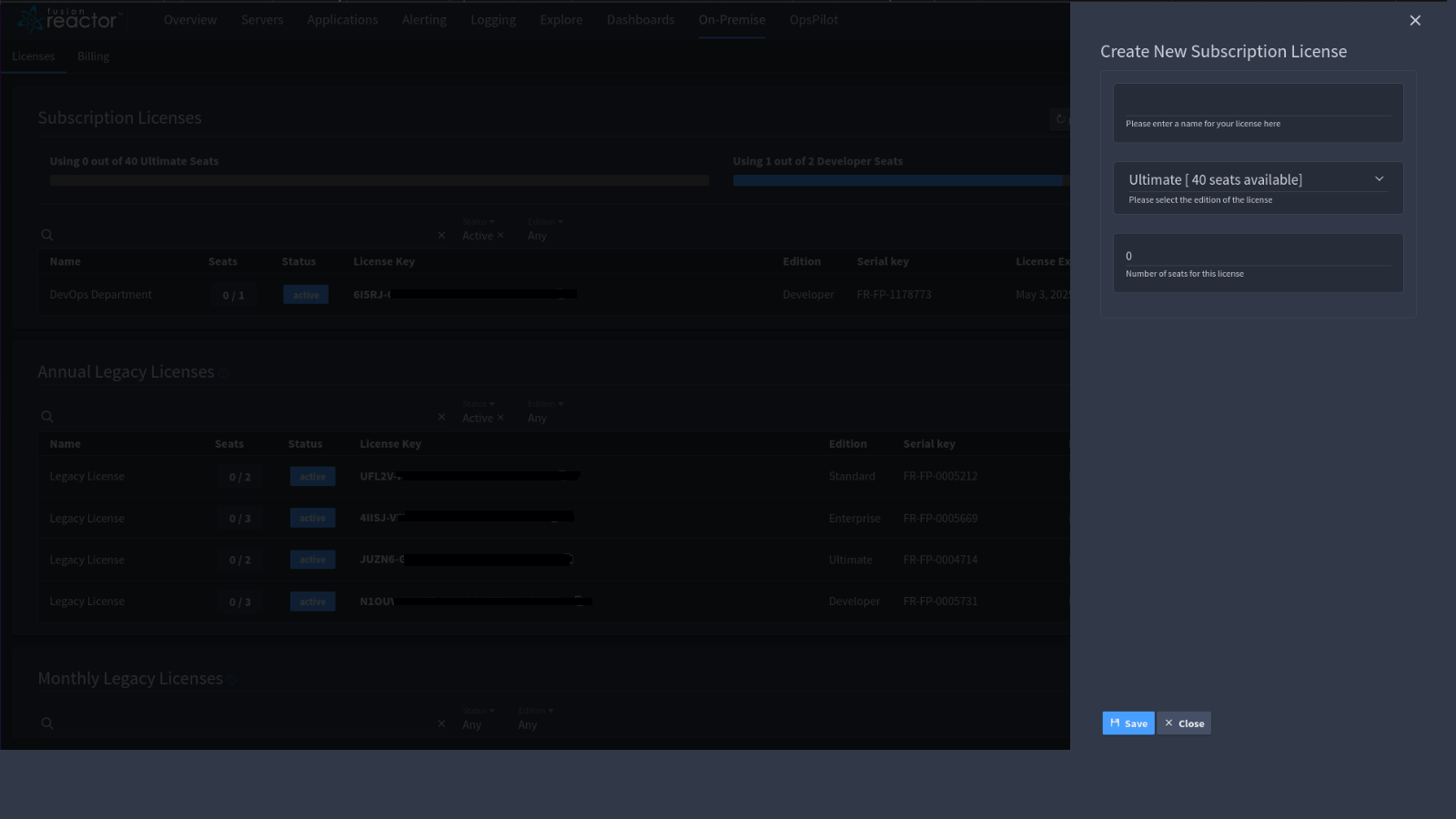Save the new subscription license
1456x819 pixels.
(1128, 723)
